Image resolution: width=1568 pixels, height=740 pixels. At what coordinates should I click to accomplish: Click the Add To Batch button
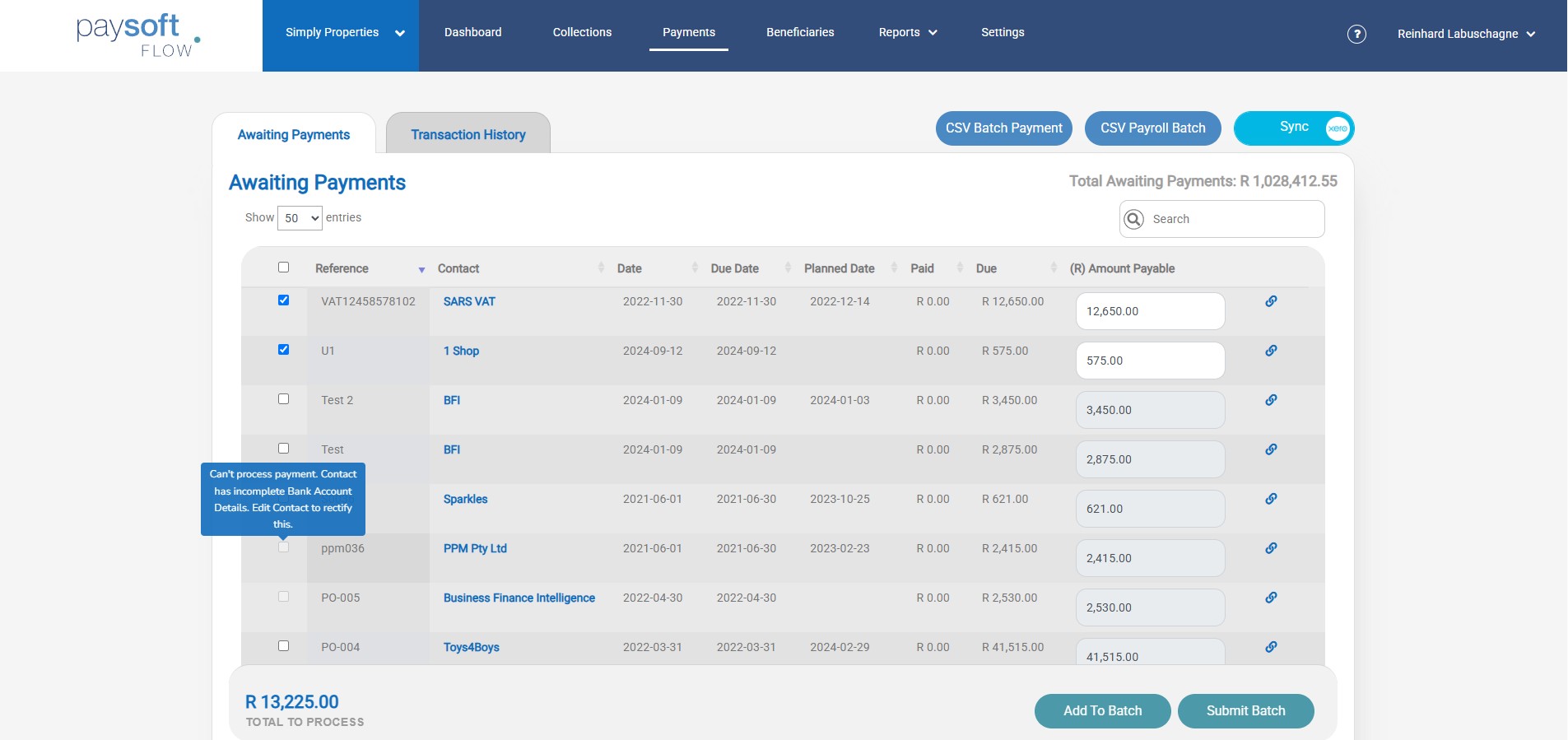pos(1103,711)
